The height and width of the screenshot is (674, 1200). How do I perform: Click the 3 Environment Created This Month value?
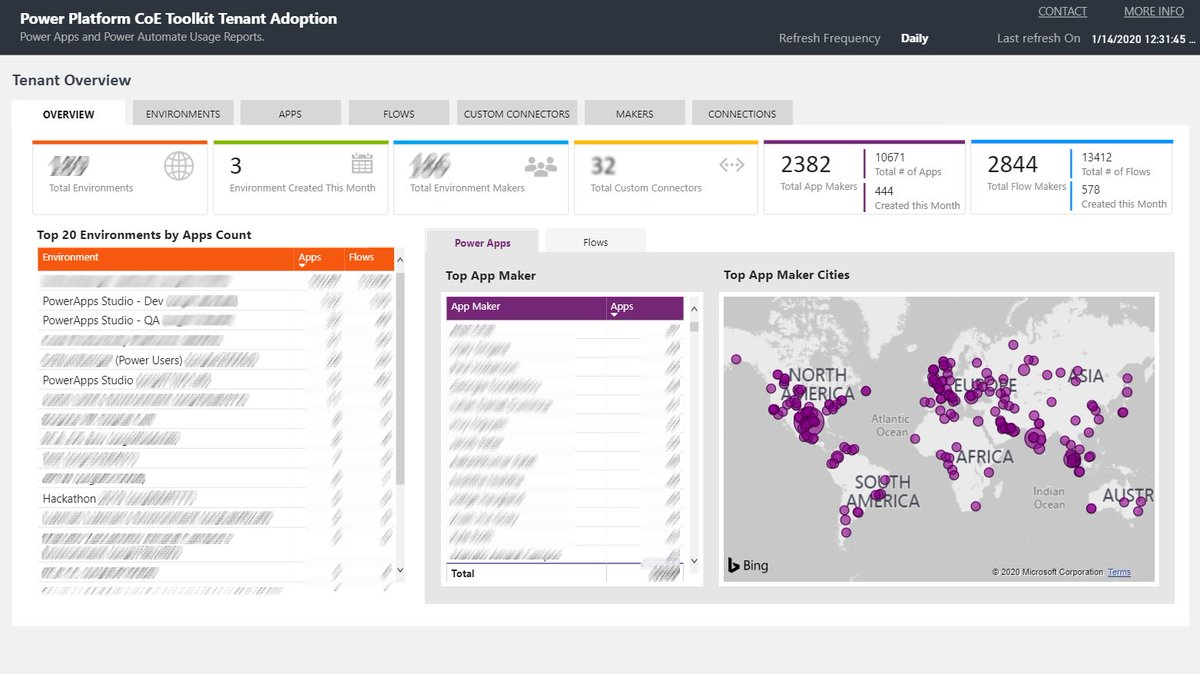click(236, 166)
